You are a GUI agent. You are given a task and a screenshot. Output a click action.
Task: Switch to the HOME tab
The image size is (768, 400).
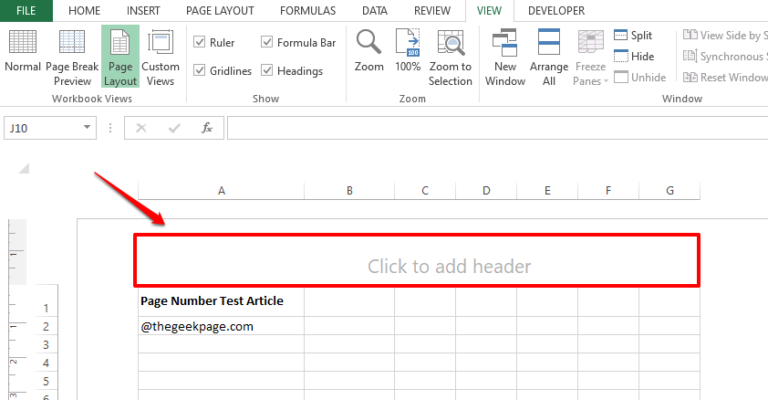(84, 11)
